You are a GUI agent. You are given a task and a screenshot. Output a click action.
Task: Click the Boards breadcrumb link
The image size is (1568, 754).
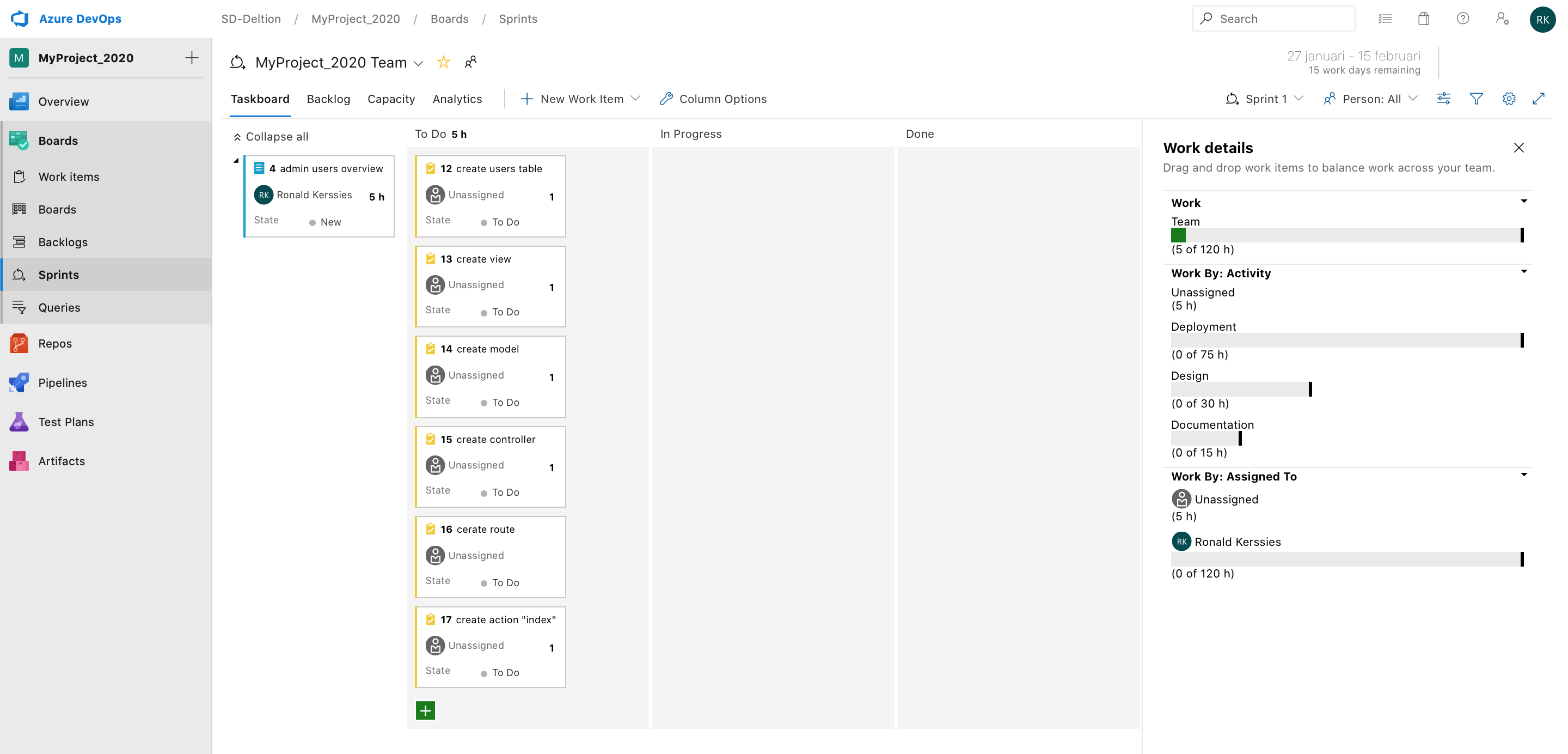coord(449,19)
